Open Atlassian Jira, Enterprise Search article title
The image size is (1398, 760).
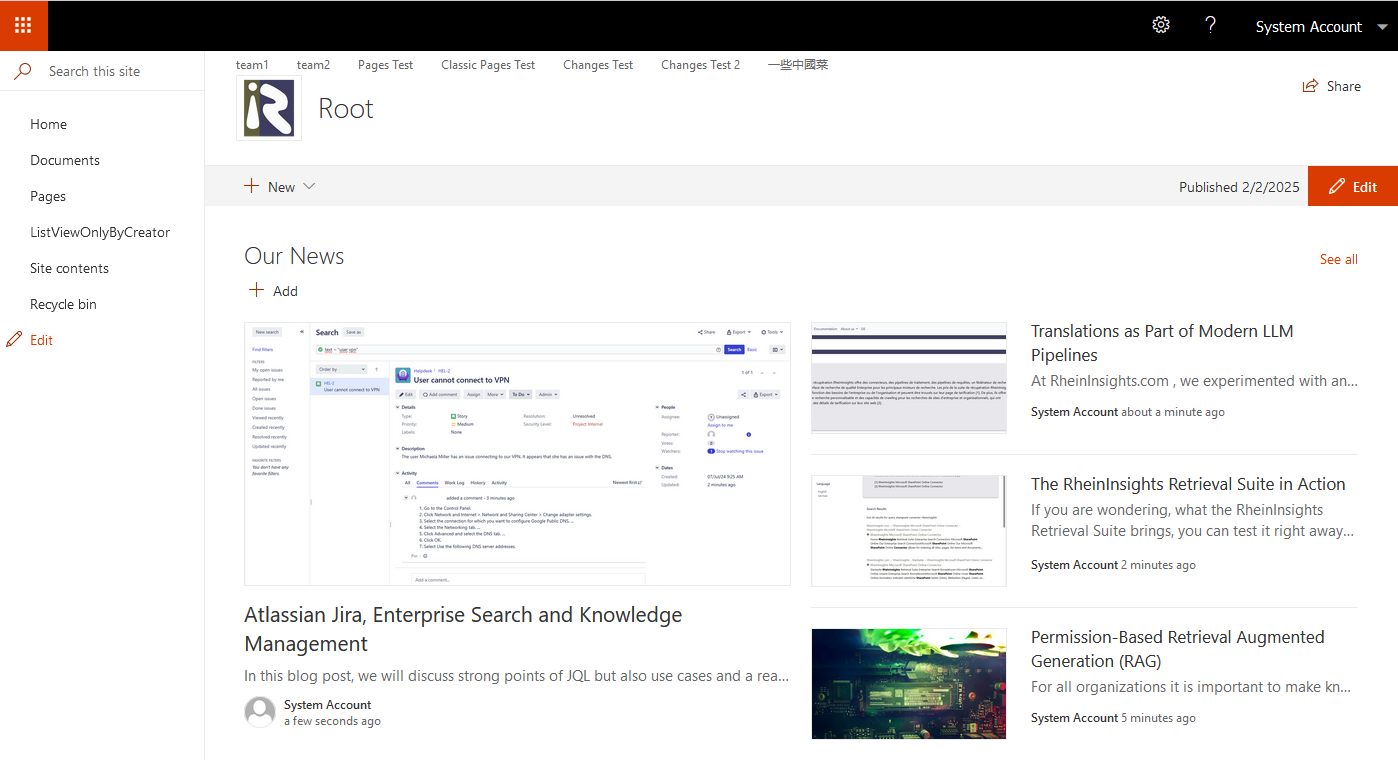click(463, 629)
